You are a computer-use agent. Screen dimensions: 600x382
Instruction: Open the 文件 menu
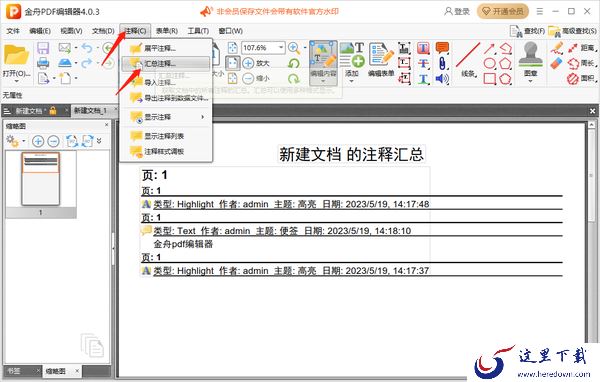[13, 31]
